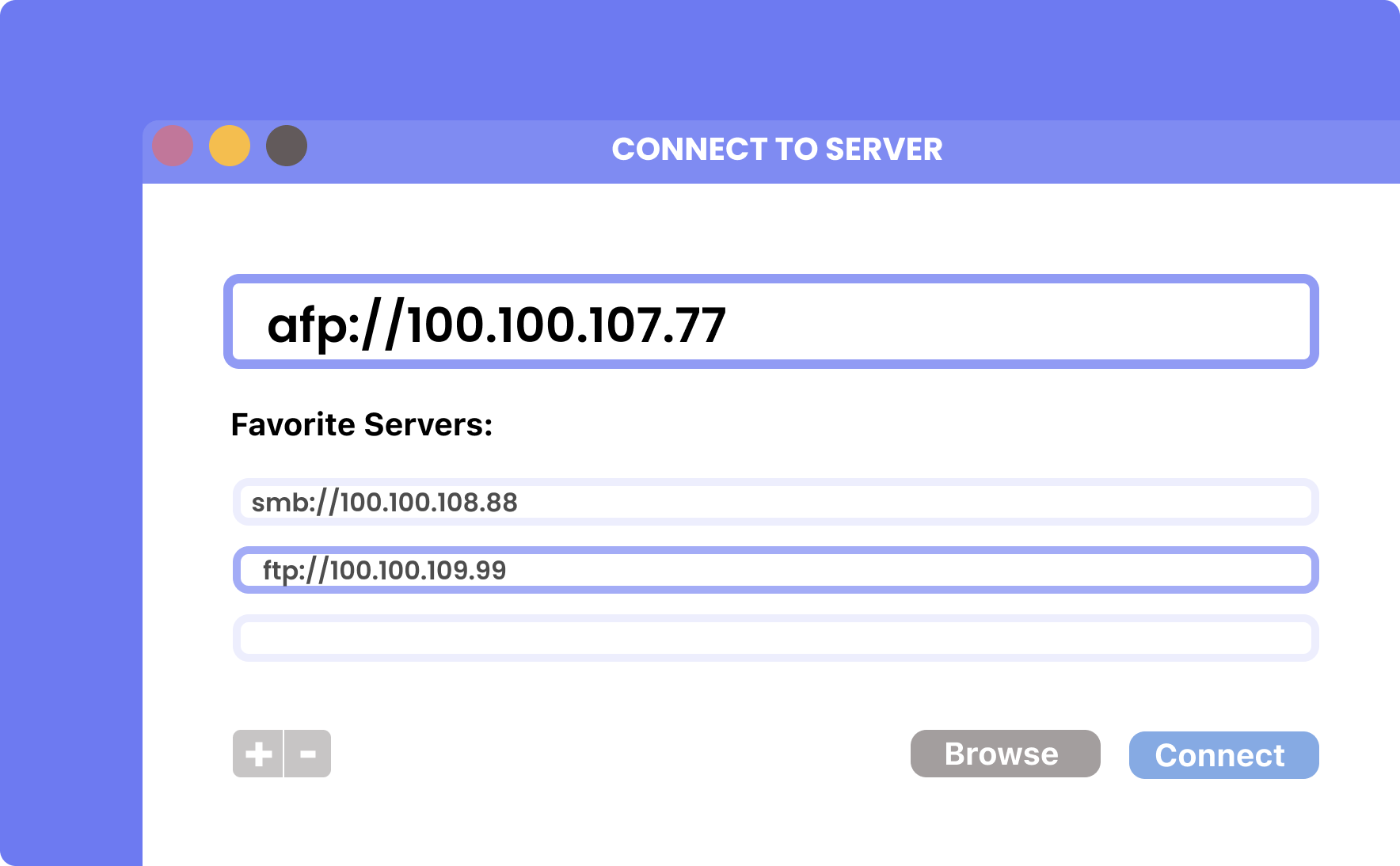Click the Favorite Servers heading label

361,425
